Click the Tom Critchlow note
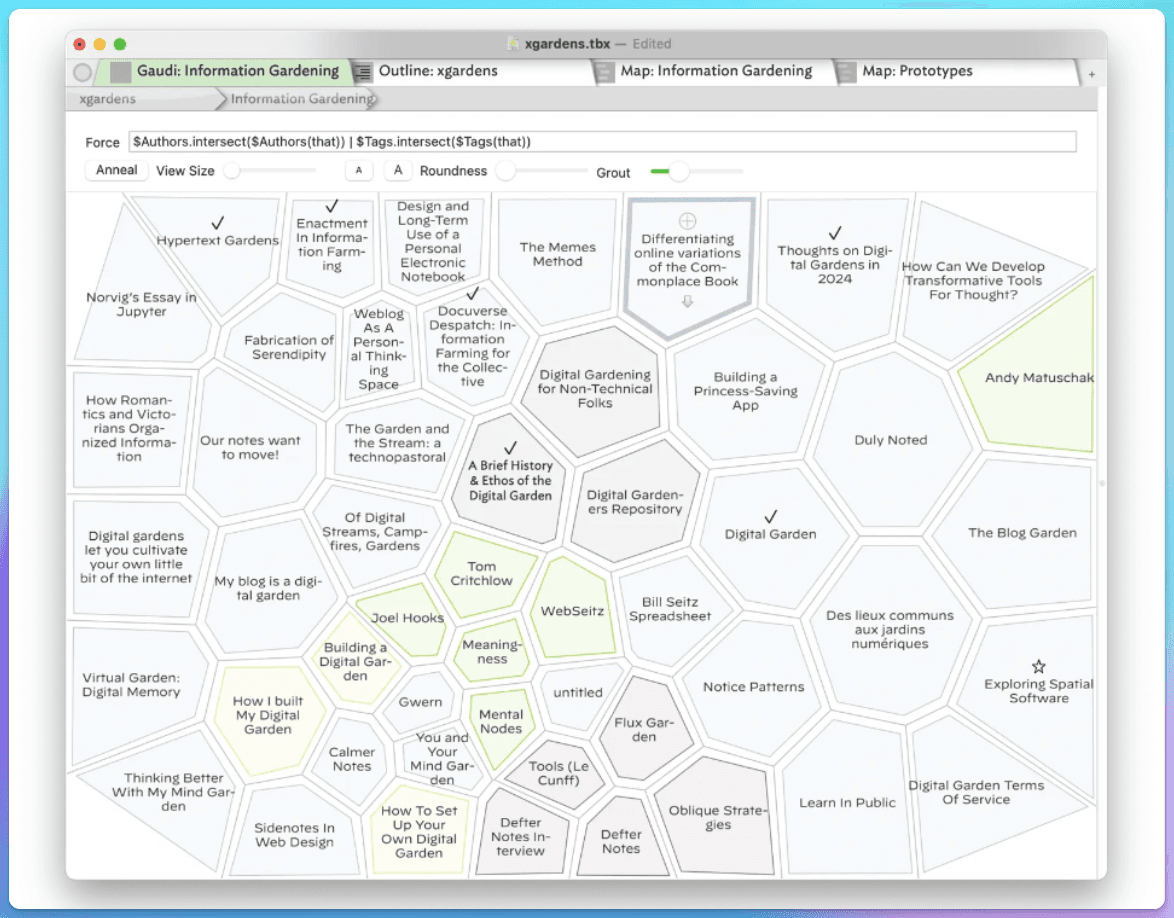1174x918 pixels. tap(481, 574)
